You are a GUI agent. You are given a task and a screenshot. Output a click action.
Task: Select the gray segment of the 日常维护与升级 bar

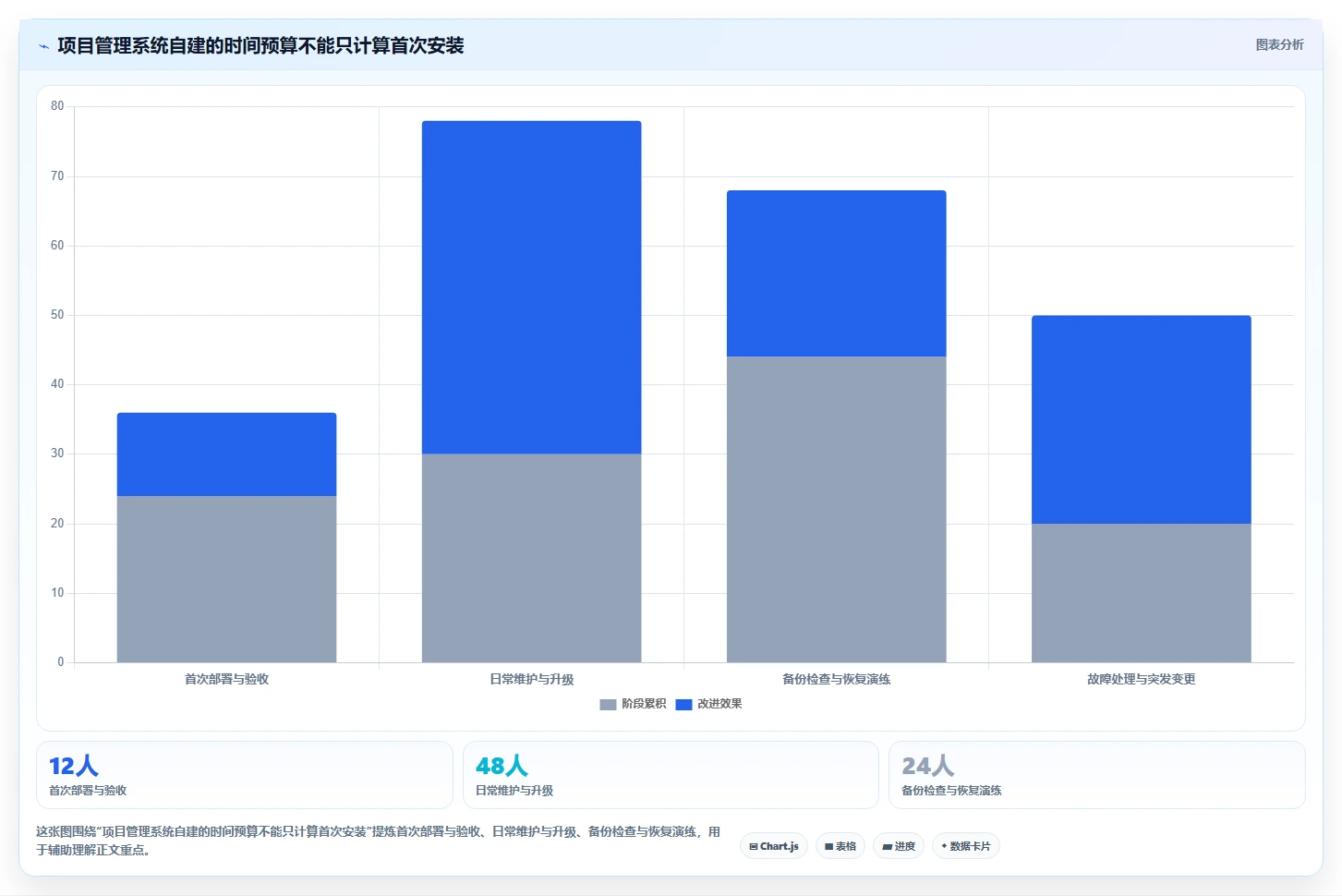point(531,558)
